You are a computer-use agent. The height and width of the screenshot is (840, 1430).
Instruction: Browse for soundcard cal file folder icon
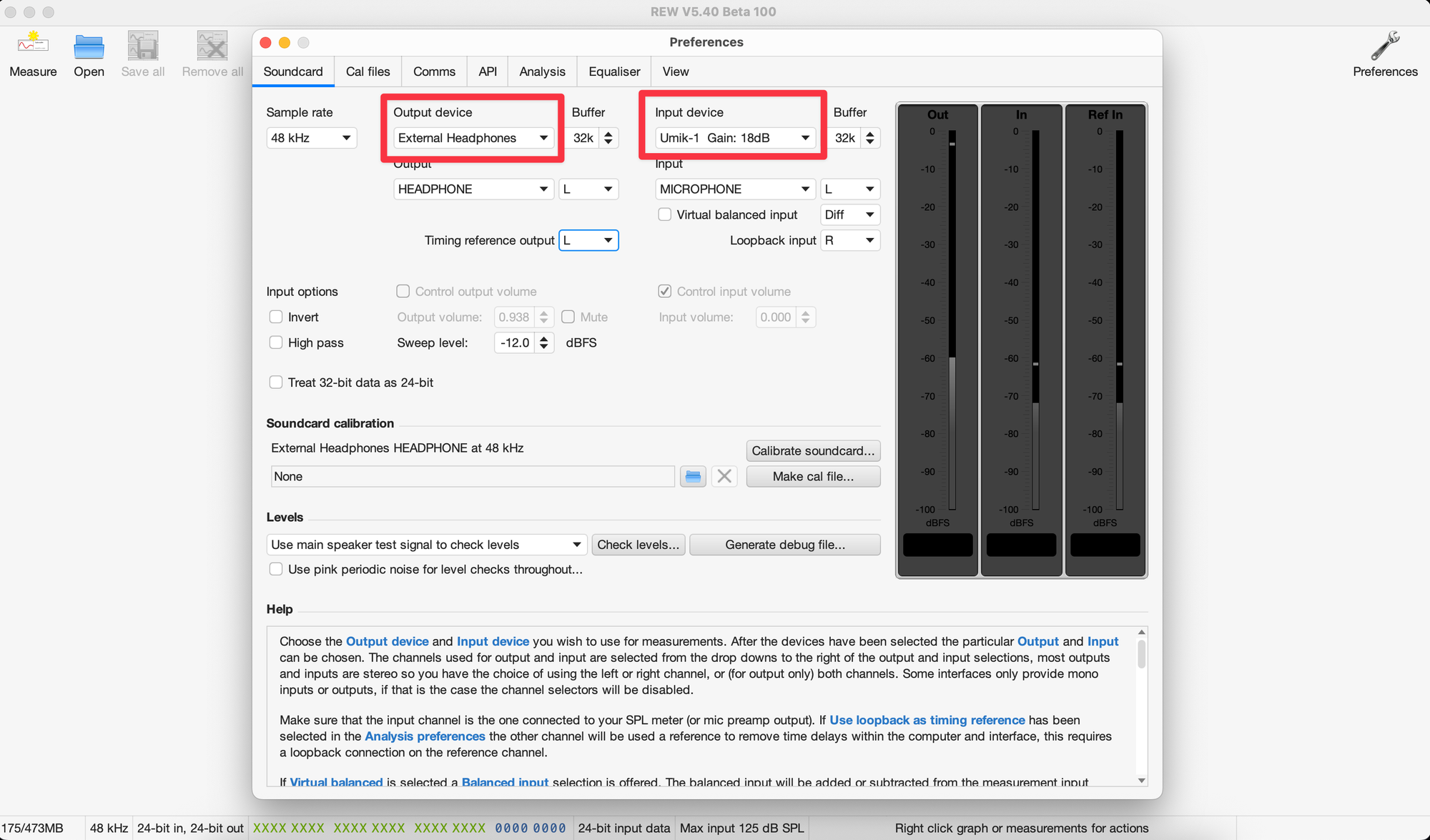[x=693, y=477]
